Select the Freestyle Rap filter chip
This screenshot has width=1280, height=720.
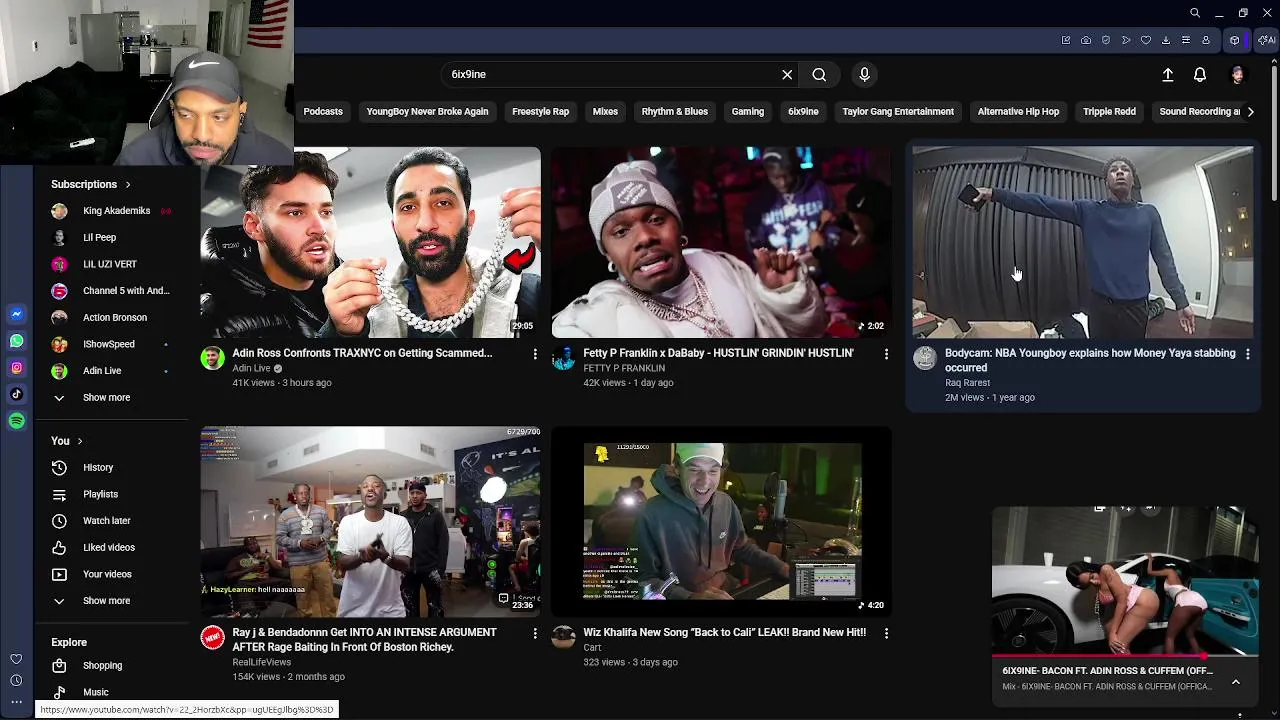pos(540,111)
